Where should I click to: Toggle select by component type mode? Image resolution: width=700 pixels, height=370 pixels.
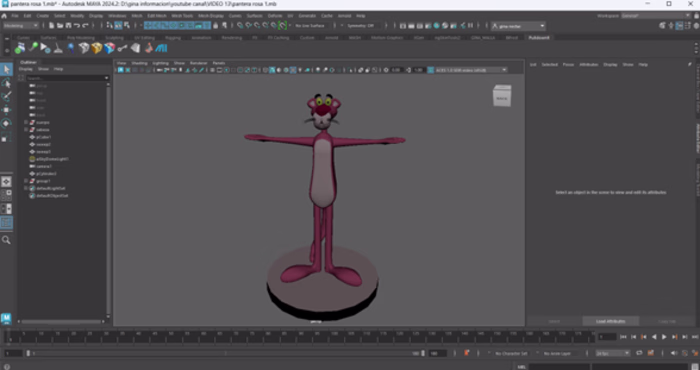tap(127, 25)
